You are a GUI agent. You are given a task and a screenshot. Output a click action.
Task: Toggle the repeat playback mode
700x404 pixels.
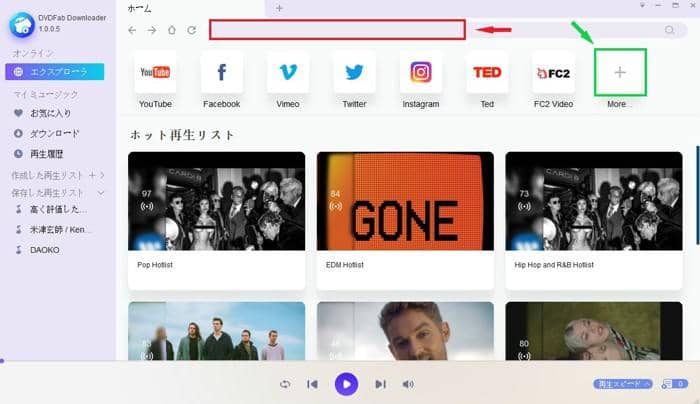pyautogui.click(x=285, y=384)
